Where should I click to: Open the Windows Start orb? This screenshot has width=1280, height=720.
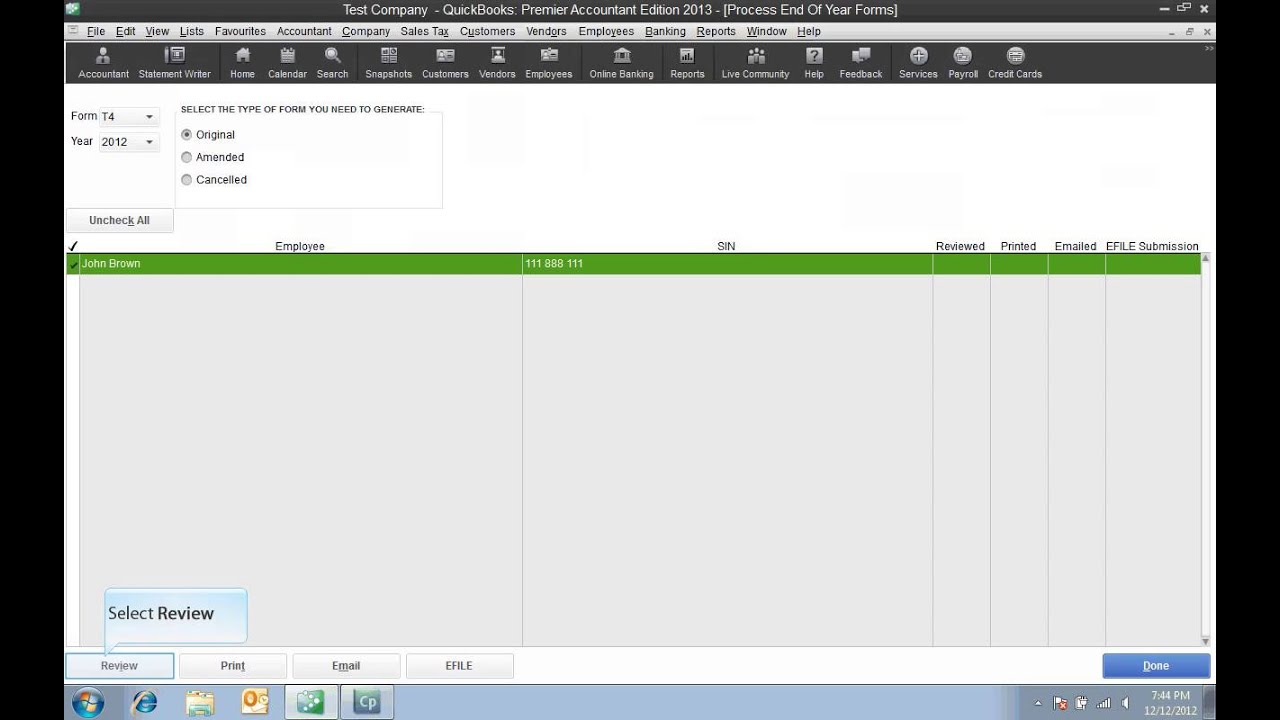point(88,702)
